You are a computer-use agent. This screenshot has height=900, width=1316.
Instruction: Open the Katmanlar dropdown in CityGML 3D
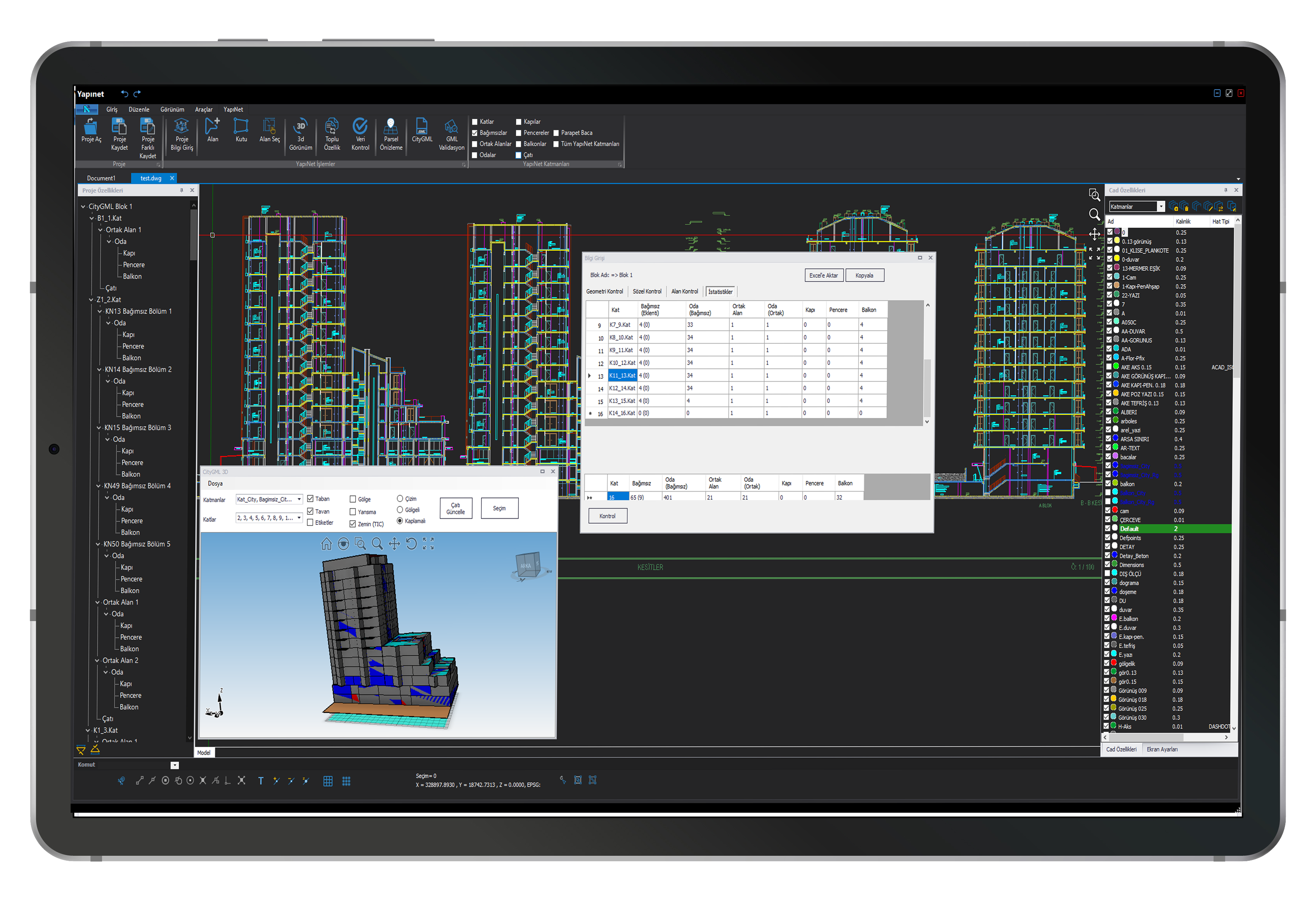click(x=299, y=499)
